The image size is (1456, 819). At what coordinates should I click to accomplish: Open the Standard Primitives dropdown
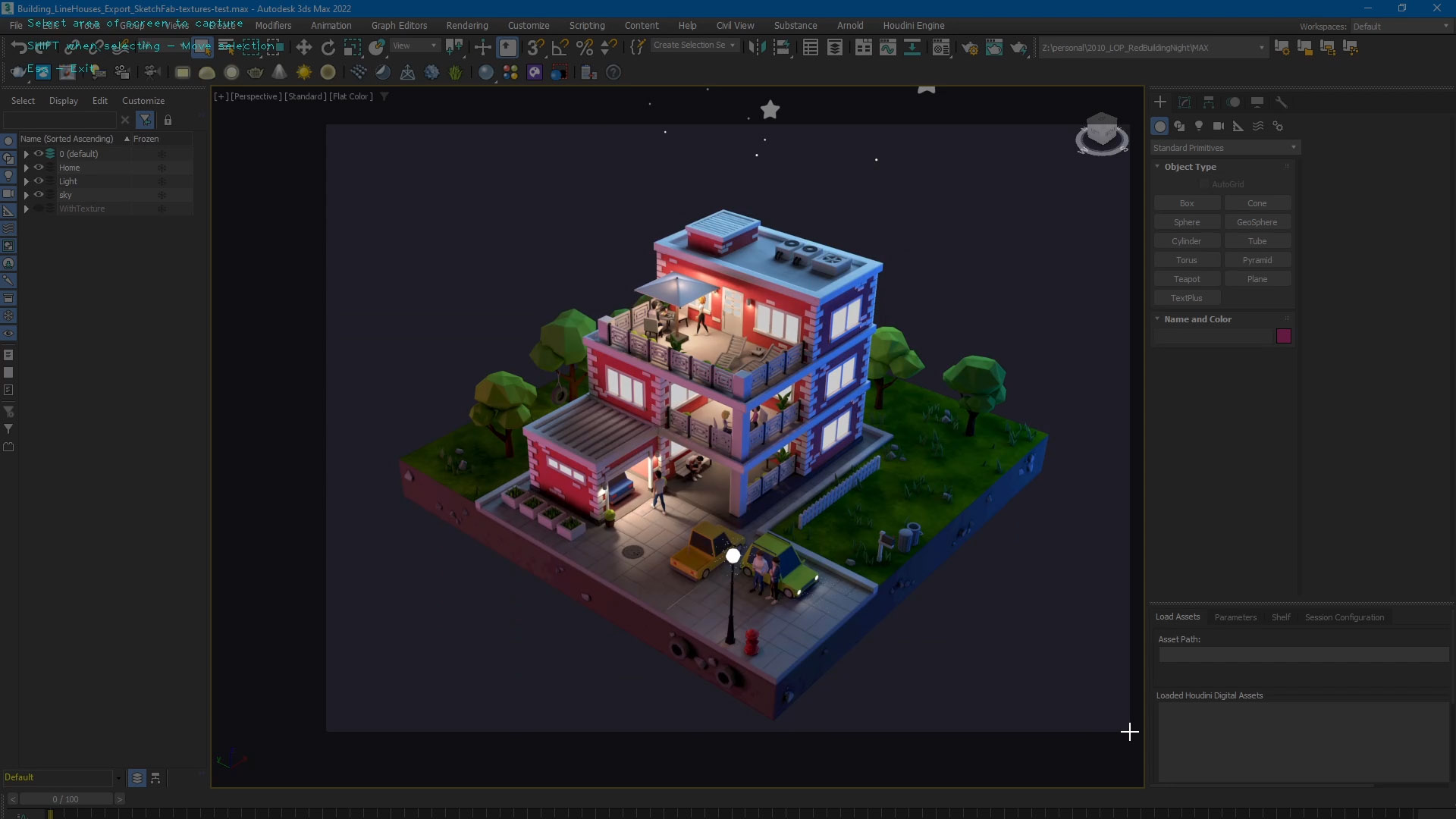pos(1224,147)
